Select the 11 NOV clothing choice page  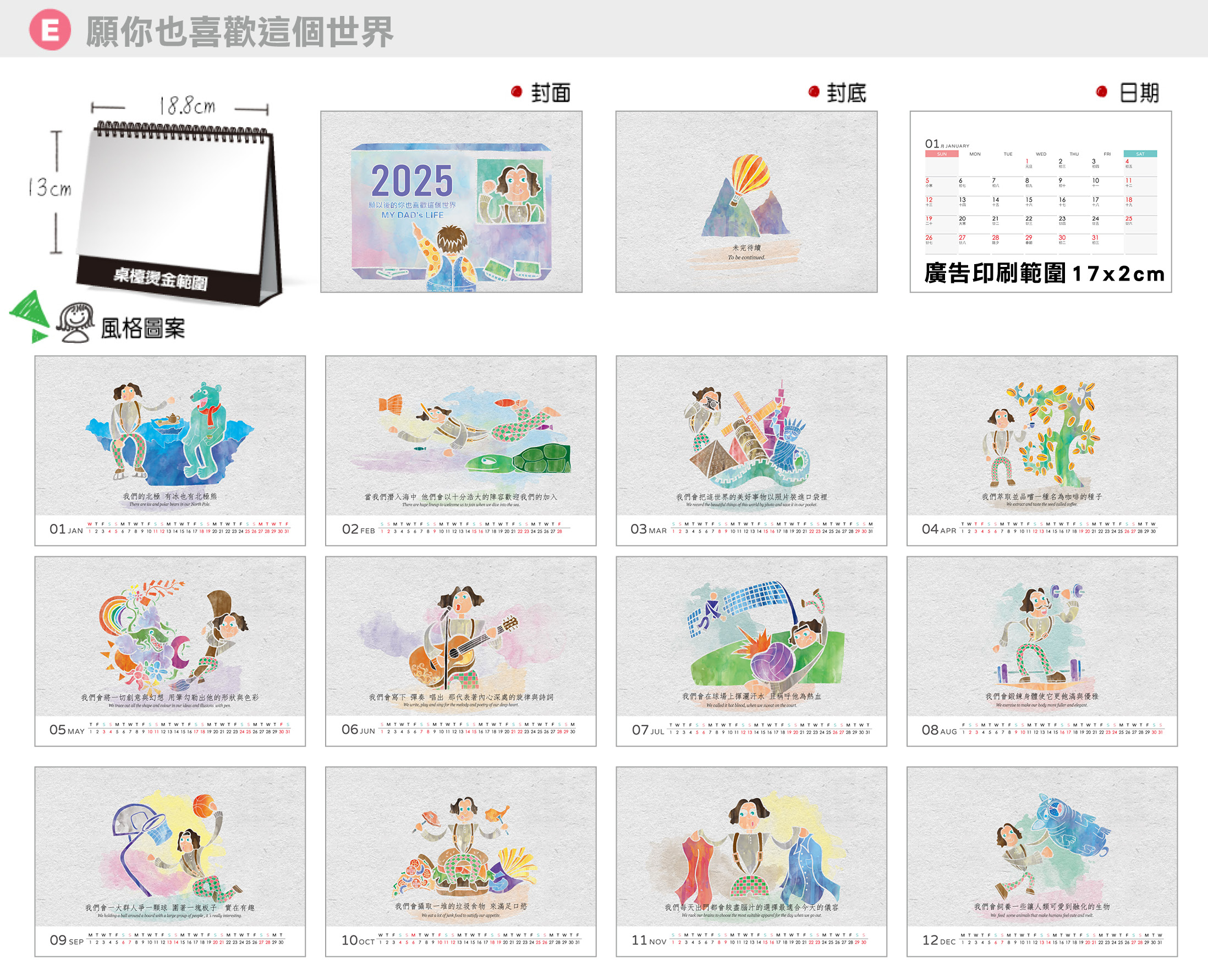point(751,861)
